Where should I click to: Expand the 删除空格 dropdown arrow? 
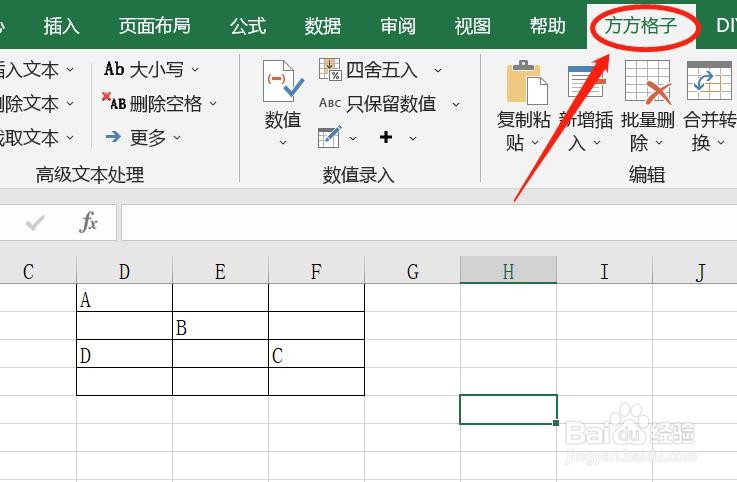coord(213,103)
